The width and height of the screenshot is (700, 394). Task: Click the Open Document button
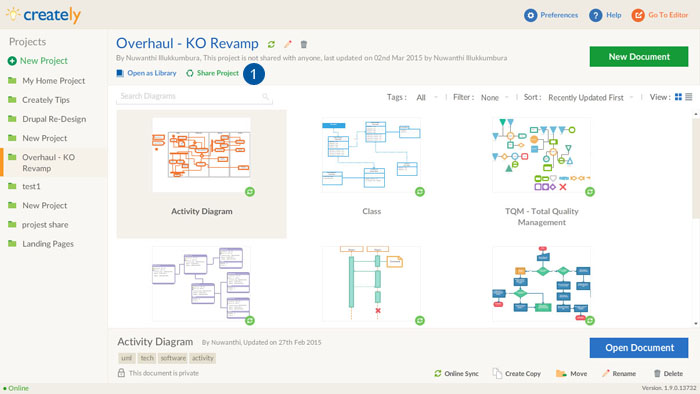(639, 348)
